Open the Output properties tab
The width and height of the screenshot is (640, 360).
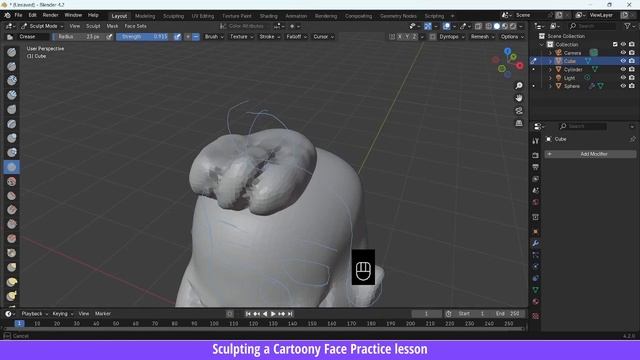coord(536,167)
